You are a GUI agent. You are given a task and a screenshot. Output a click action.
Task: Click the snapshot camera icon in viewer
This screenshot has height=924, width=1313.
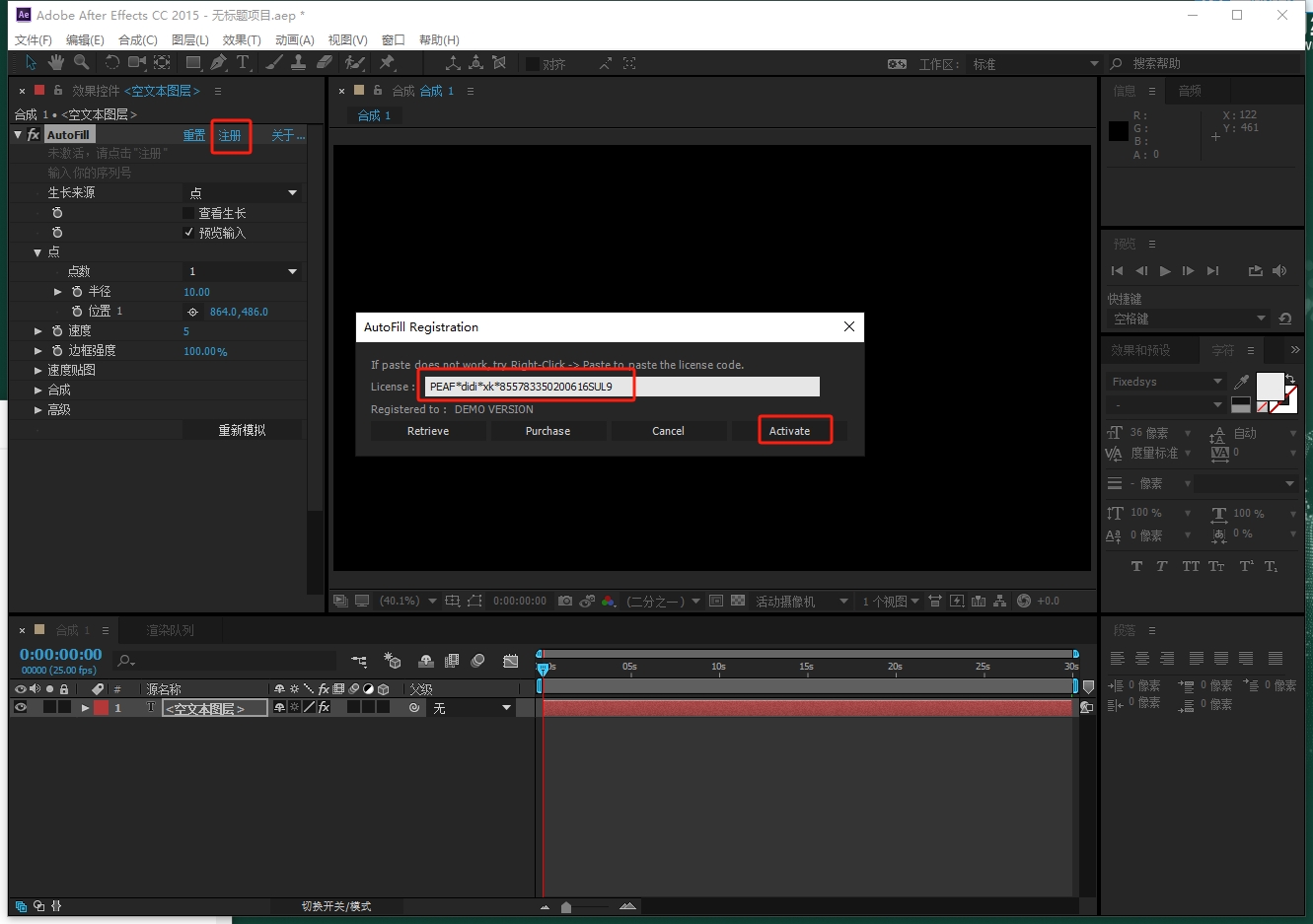pyautogui.click(x=565, y=601)
